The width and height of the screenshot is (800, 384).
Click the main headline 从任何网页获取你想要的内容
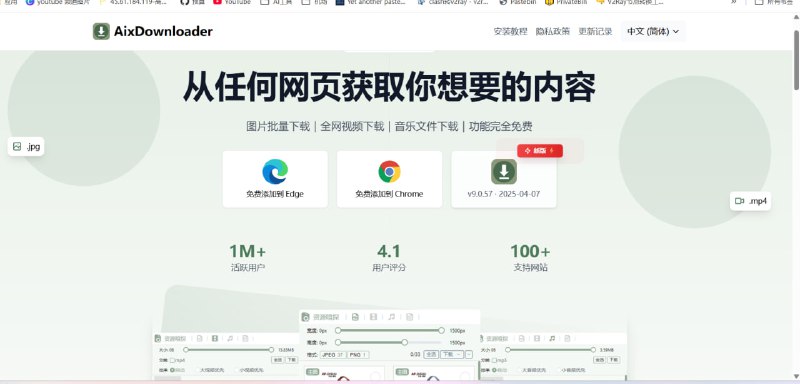click(x=389, y=87)
